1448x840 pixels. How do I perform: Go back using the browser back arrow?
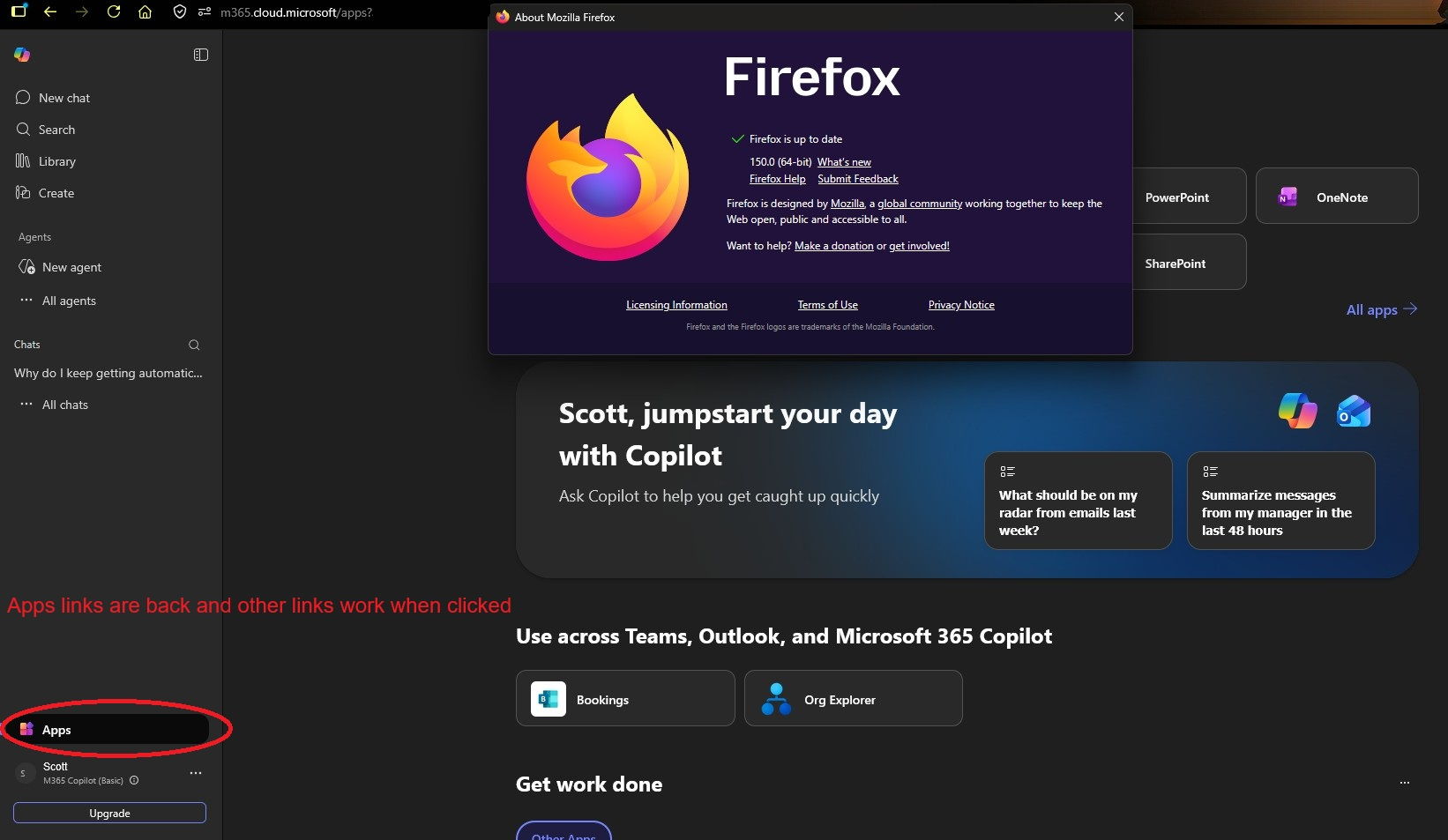50,12
